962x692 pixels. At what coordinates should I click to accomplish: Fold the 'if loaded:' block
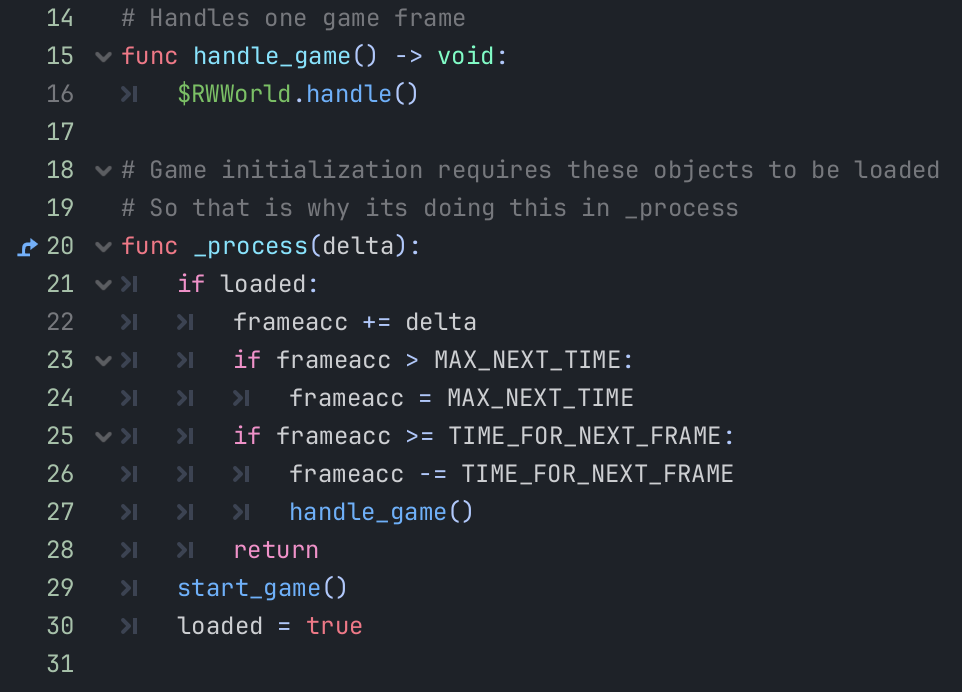coord(103,284)
